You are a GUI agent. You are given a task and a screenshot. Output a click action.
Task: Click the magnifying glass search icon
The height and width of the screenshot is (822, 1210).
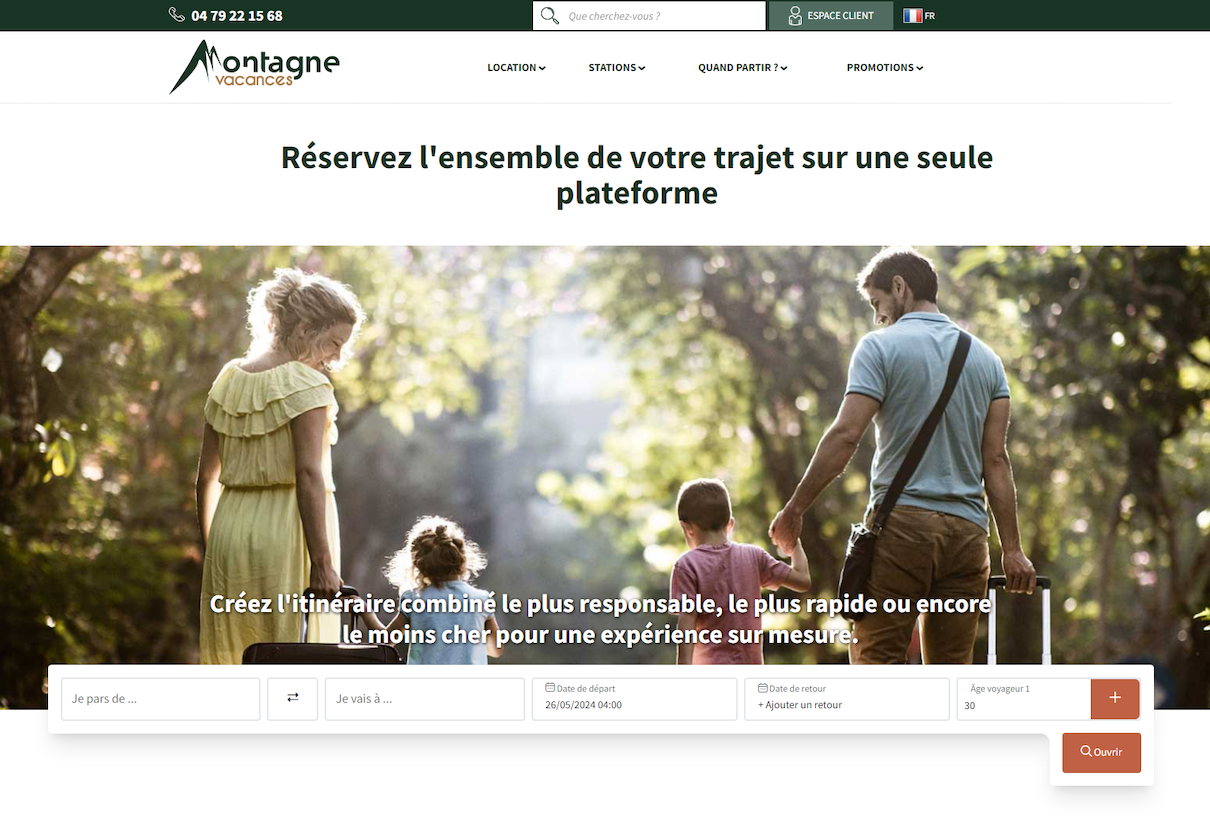tap(549, 16)
